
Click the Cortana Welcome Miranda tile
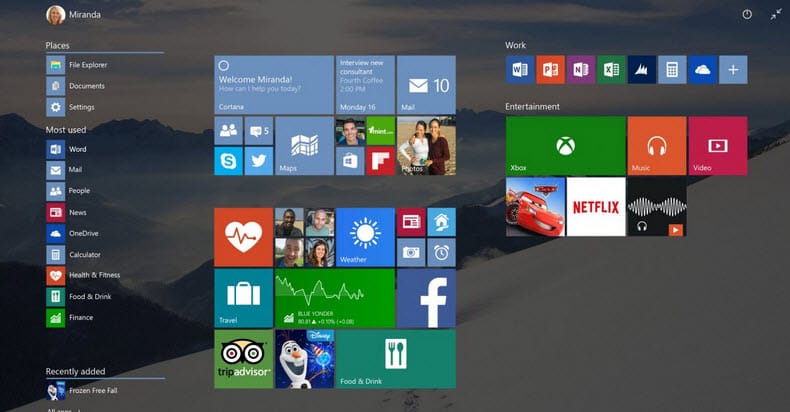(273, 85)
